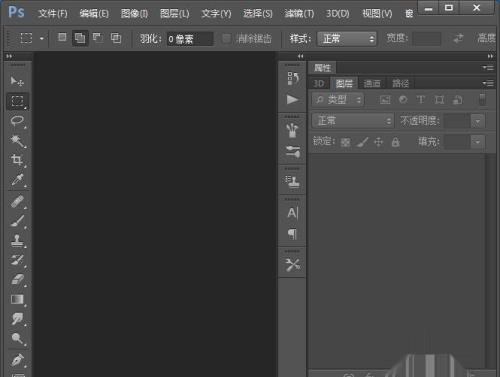The image size is (500, 377).
Task: Select the Magic Wand tool
Action: pos(17,141)
